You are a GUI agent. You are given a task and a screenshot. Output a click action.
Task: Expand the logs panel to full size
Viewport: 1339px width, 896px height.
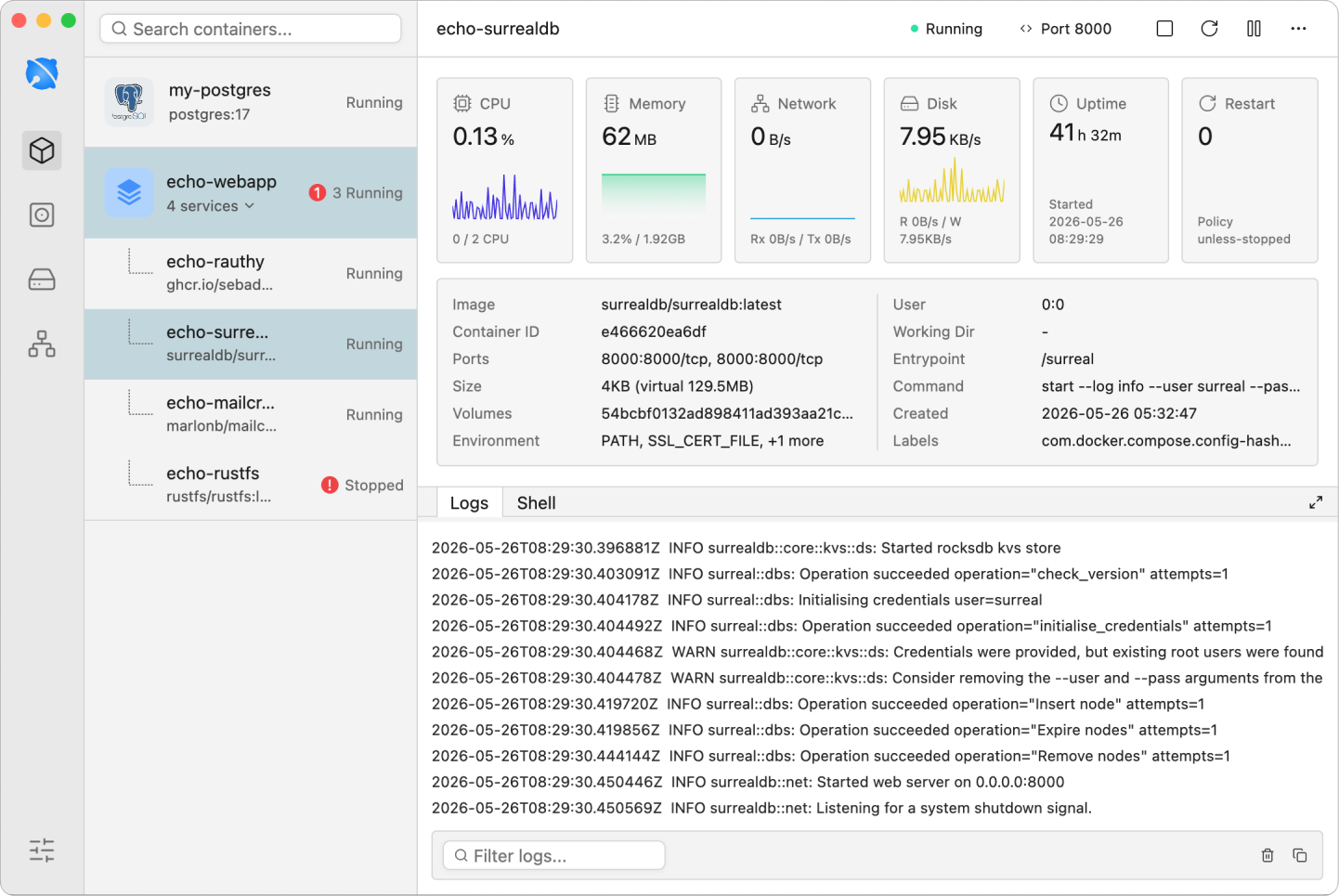(1316, 502)
